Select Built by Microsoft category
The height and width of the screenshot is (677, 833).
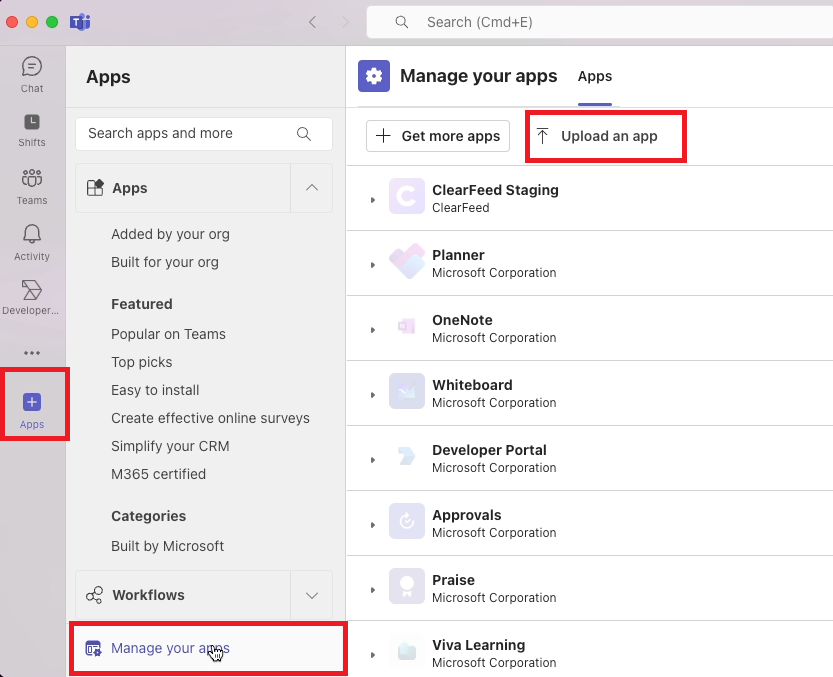(167, 546)
